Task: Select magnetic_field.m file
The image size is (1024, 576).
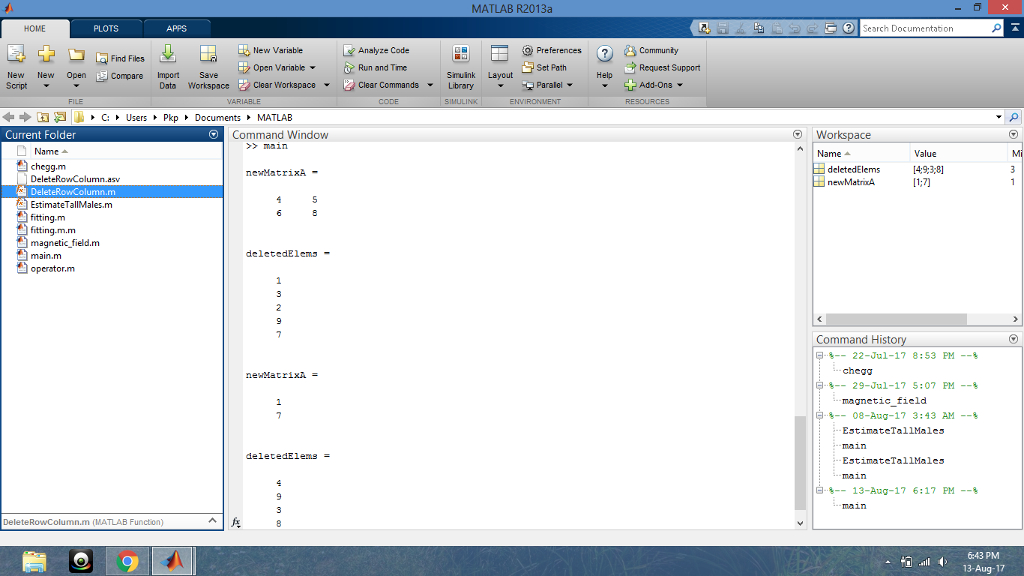Action: (x=65, y=243)
